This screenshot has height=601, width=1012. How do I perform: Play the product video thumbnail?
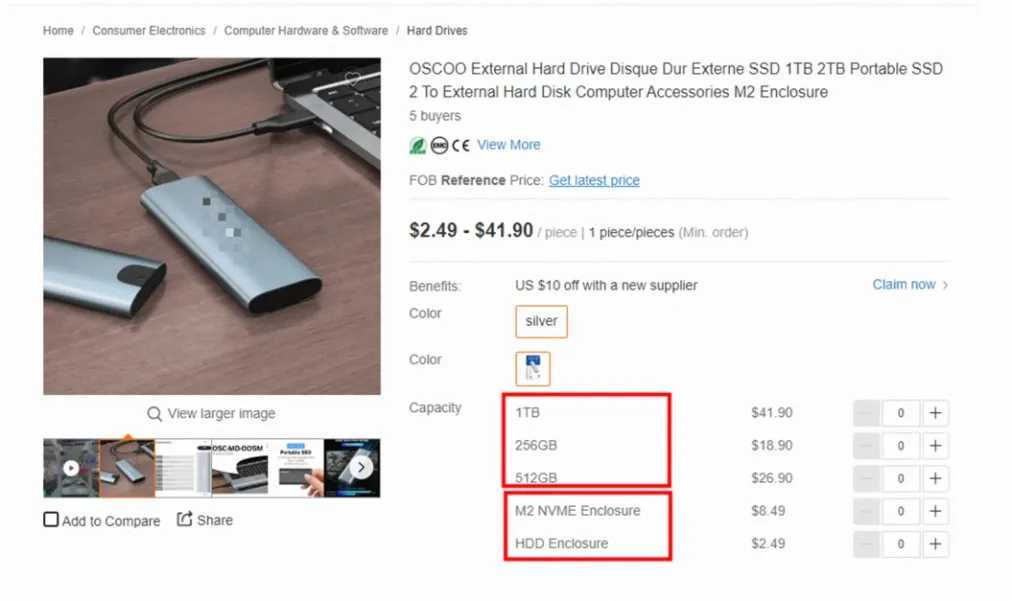[x=70, y=467]
